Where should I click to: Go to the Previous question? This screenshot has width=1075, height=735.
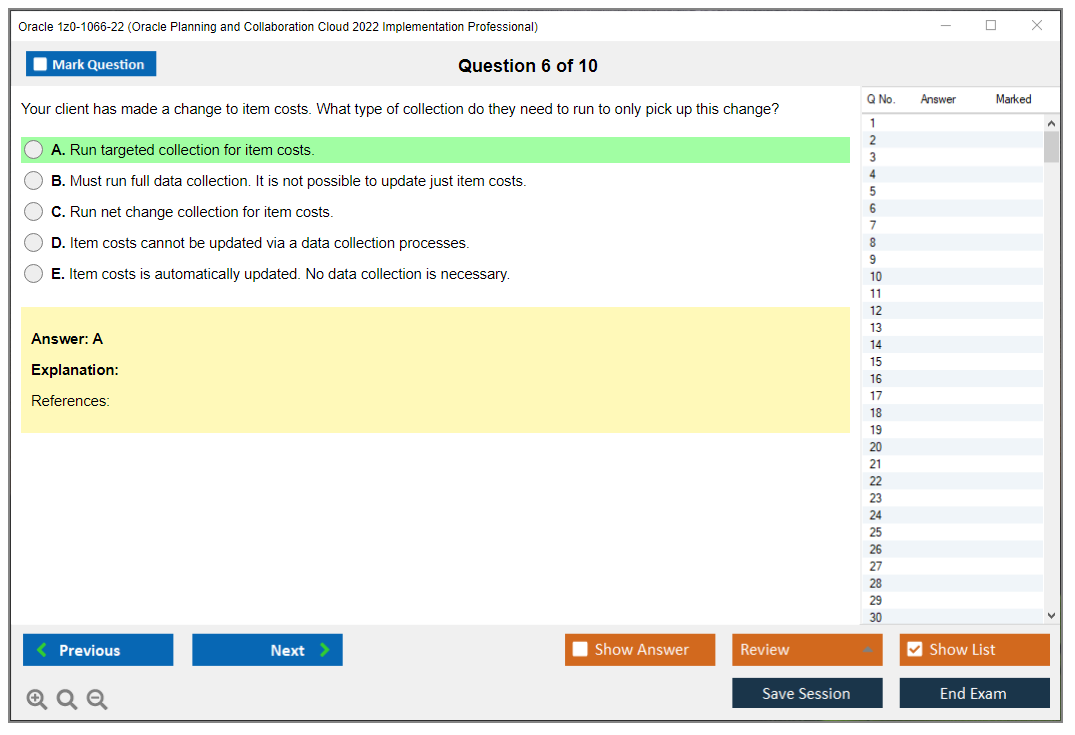tap(98, 650)
